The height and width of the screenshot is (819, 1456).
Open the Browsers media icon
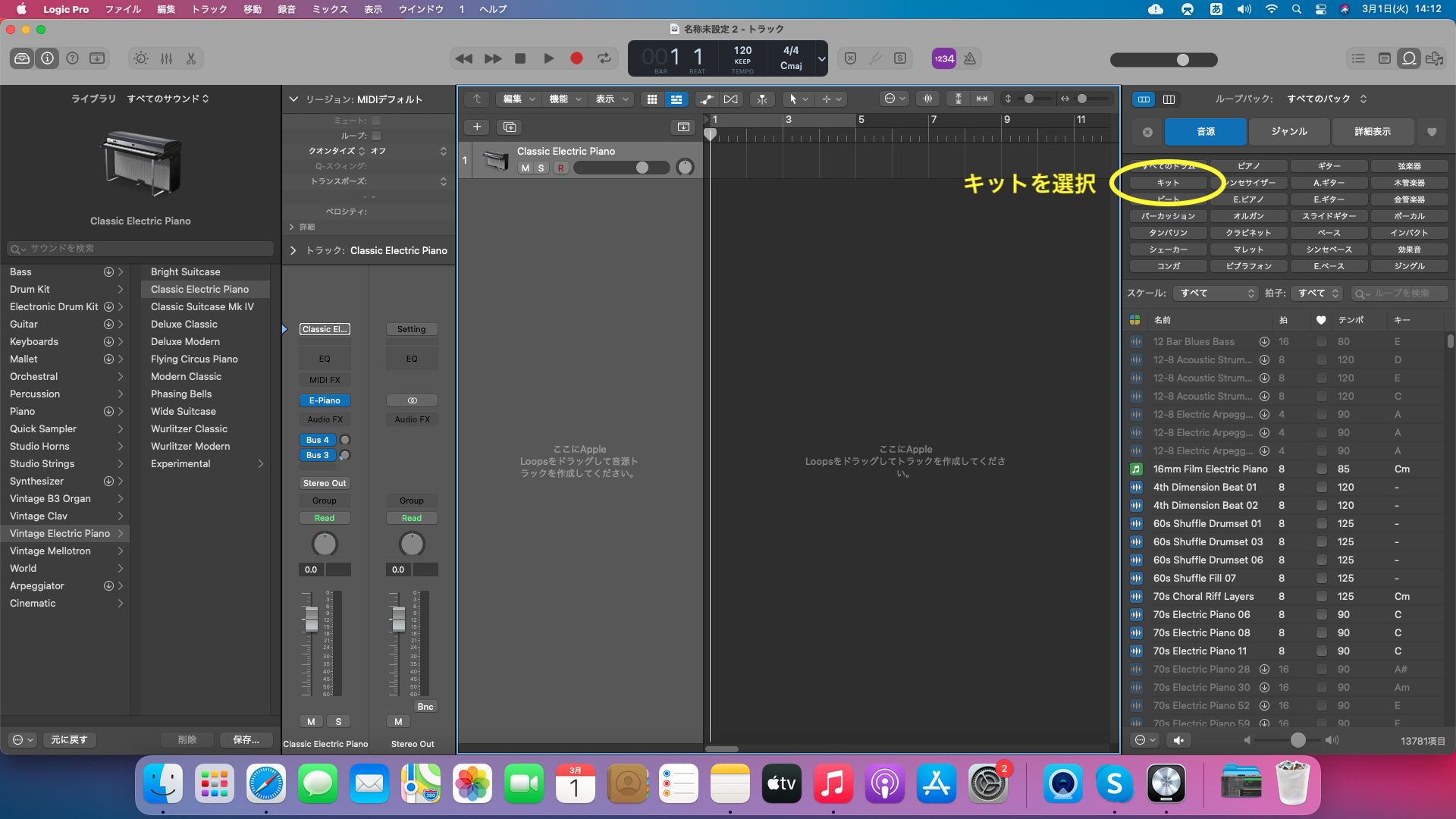[1434, 58]
